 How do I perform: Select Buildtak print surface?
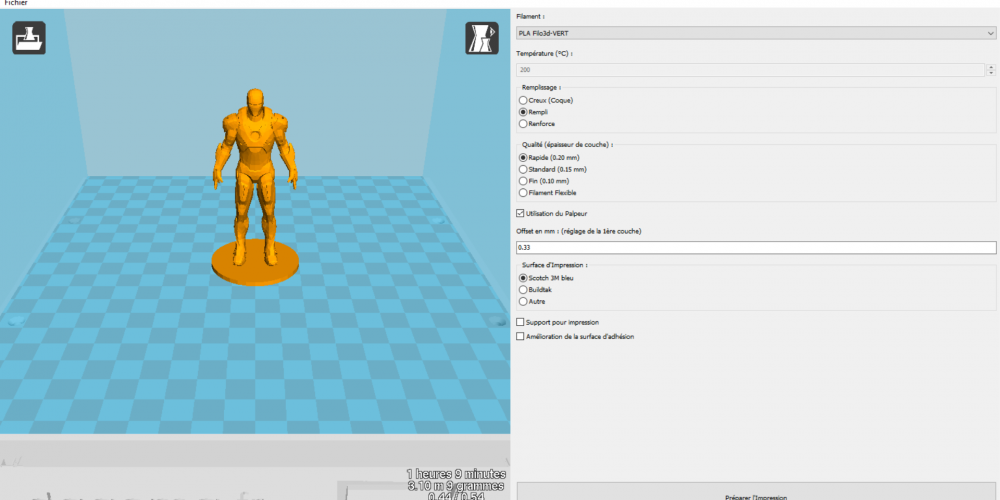[536, 290]
